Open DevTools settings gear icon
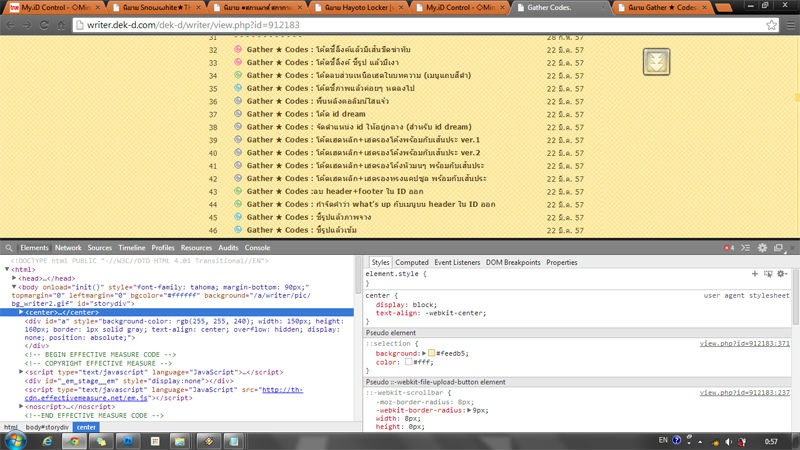This screenshot has width=800, height=450. [x=762, y=248]
